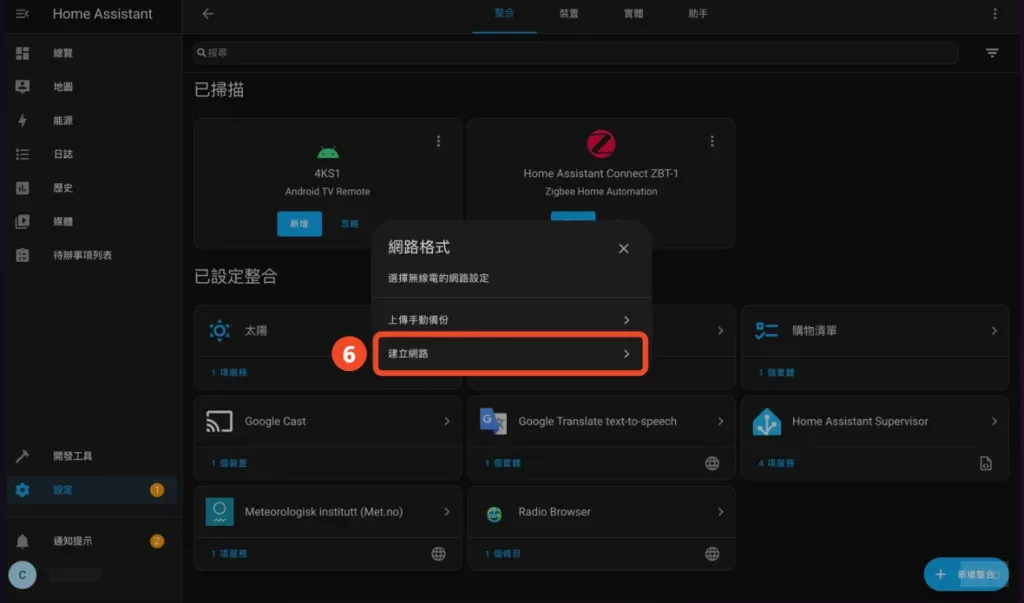The image size is (1024, 603).
Task: Select 建立網路 in the dialog
Action: tap(510, 353)
